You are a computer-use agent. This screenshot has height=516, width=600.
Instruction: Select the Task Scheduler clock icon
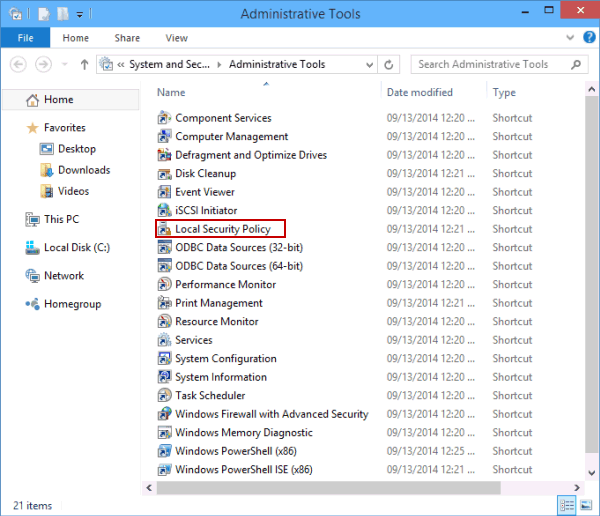click(165, 395)
